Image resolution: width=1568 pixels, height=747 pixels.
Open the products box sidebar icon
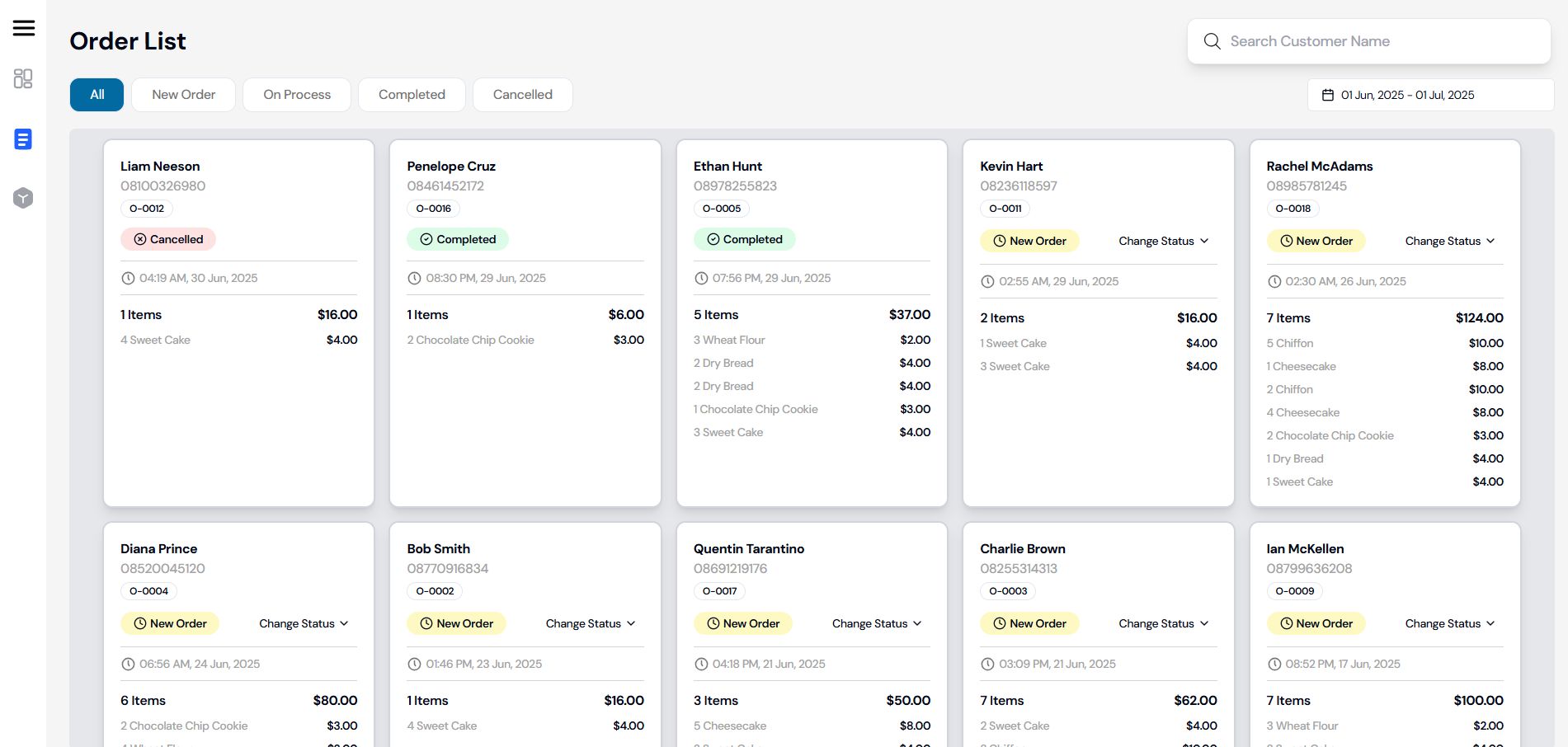click(23, 198)
